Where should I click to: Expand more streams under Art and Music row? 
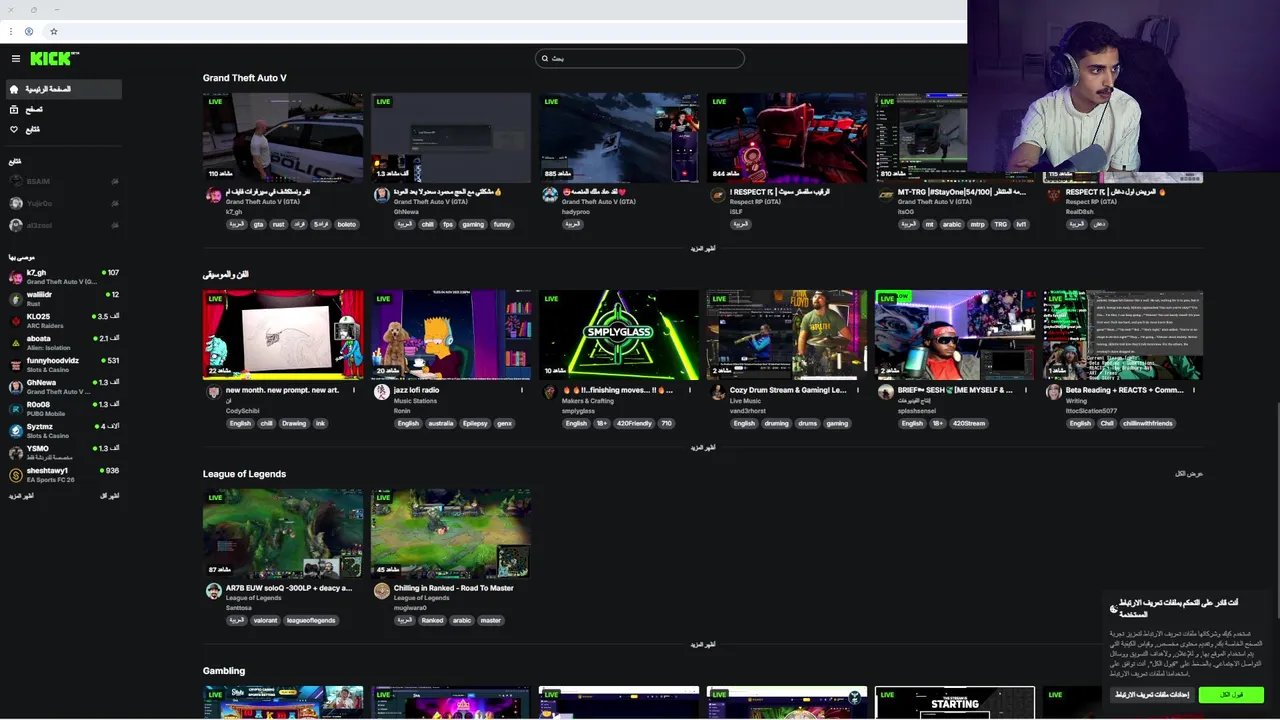pos(703,447)
